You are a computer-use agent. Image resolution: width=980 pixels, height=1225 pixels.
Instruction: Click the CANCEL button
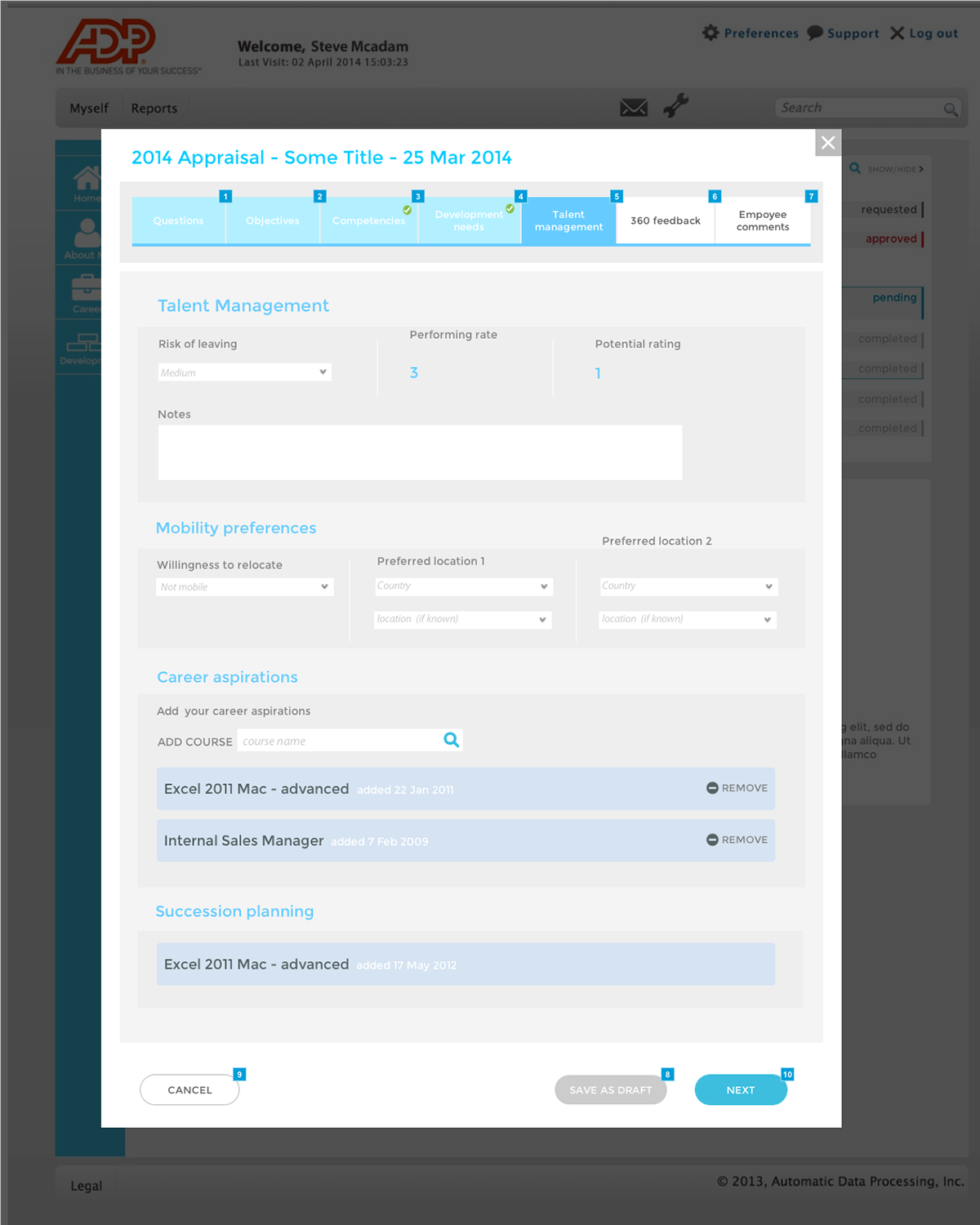pyautogui.click(x=189, y=1089)
